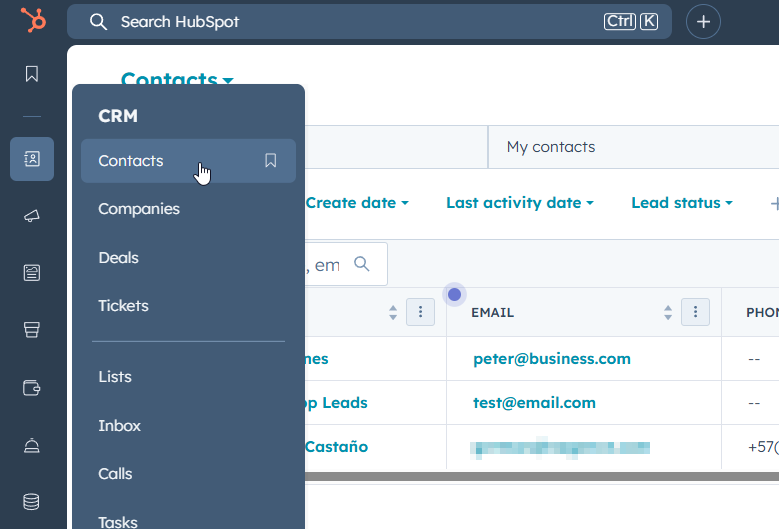Open the wallet sidebar icon

(32, 387)
